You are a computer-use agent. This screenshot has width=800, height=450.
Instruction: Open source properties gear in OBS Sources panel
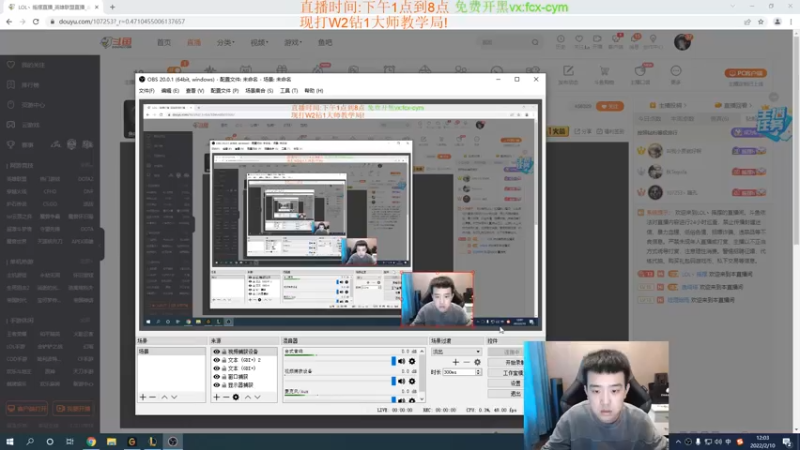[x=236, y=397]
